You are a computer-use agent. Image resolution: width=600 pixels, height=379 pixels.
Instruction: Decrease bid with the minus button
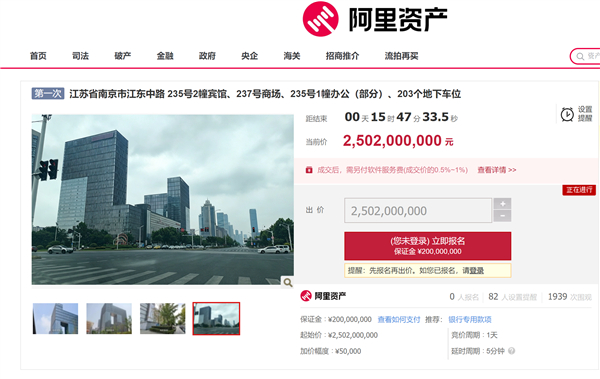(x=502, y=216)
